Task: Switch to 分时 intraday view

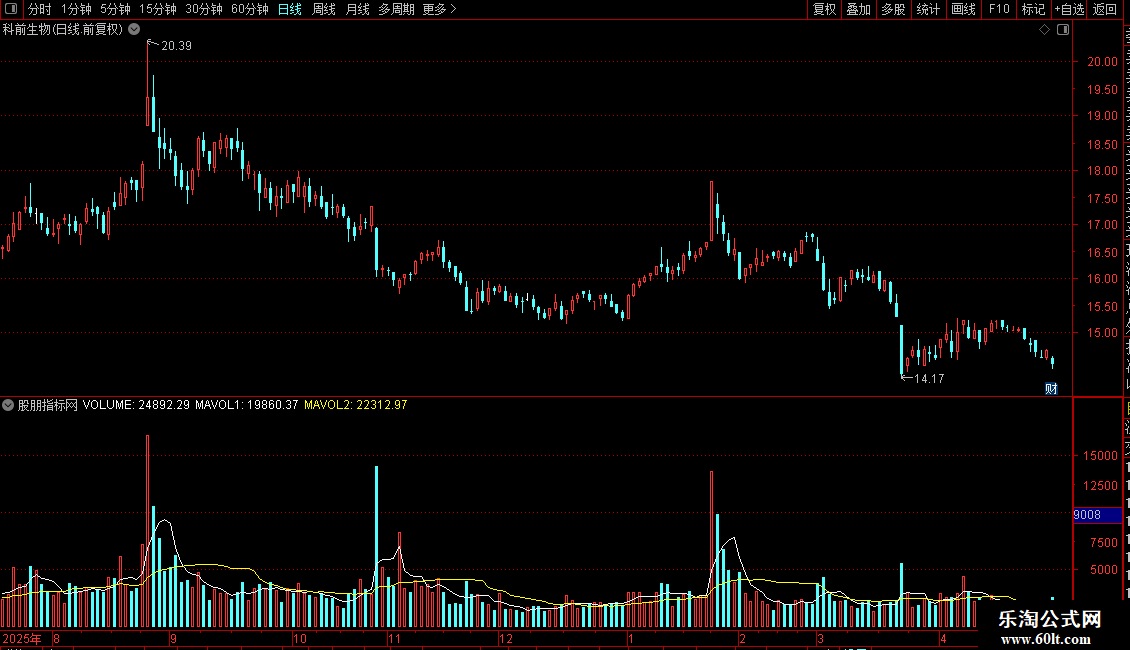Action: click(40, 9)
